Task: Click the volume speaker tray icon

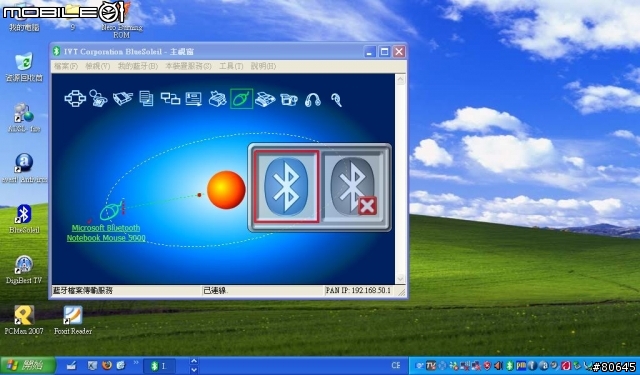Action: (498, 366)
